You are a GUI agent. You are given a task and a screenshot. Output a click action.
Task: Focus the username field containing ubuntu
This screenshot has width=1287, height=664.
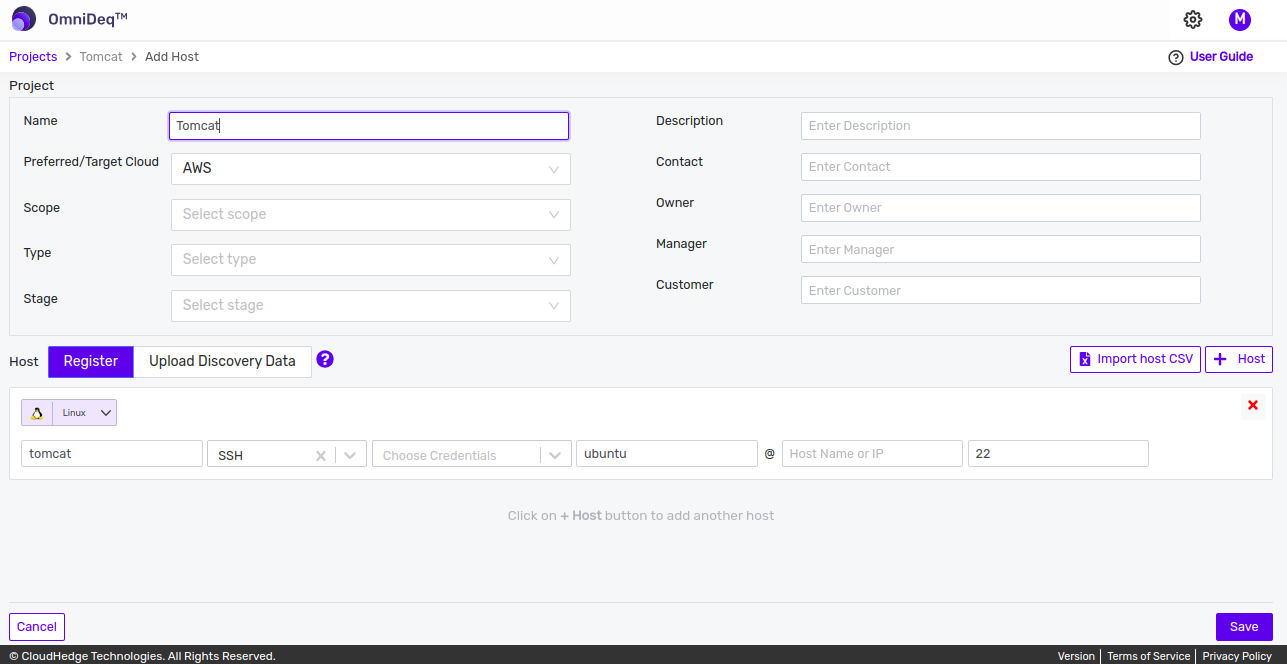coord(667,453)
